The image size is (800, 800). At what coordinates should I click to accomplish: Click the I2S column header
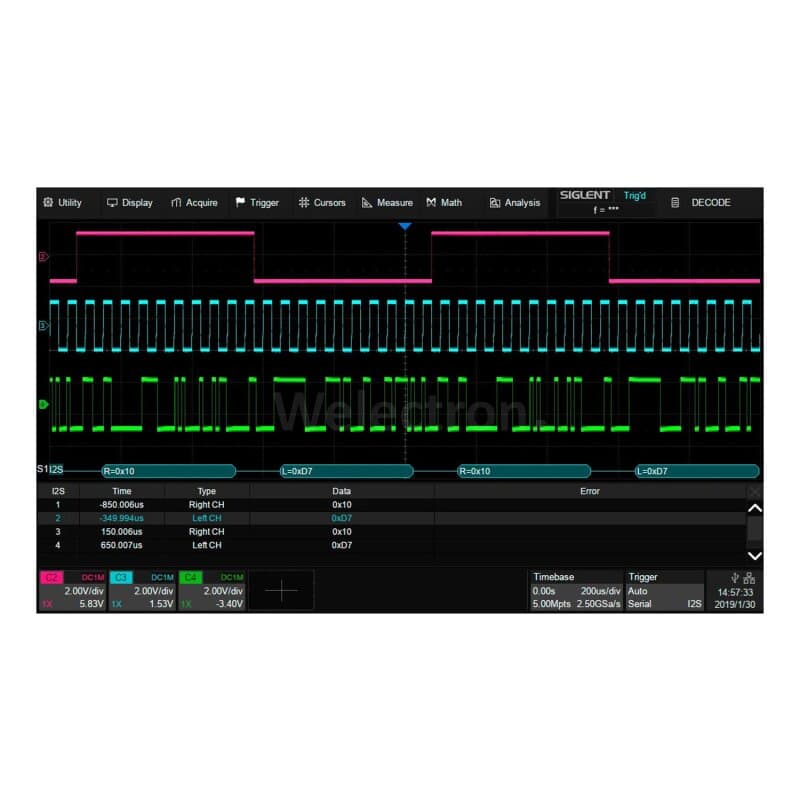58,491
